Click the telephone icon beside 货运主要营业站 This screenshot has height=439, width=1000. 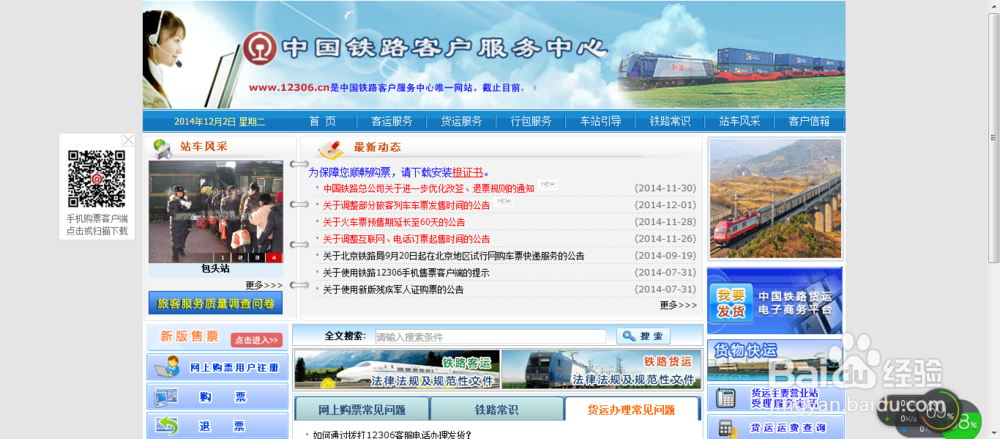[x=725, y=398]
